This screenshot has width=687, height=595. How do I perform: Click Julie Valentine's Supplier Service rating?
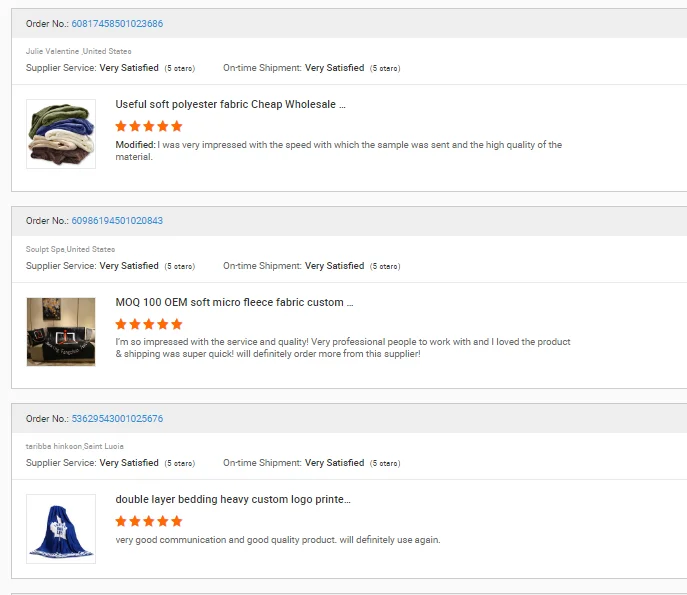(x=129, y=68)
